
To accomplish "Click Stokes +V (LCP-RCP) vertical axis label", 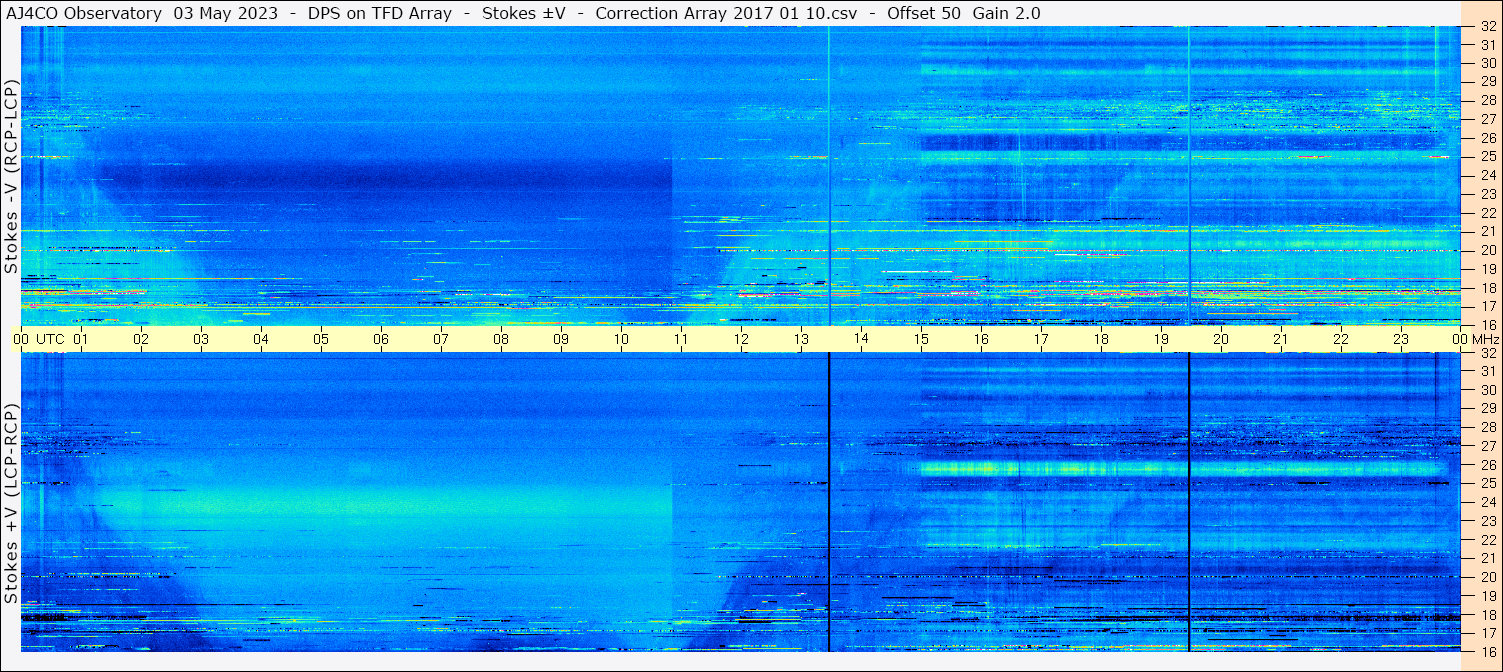I will tap(12, 504).
